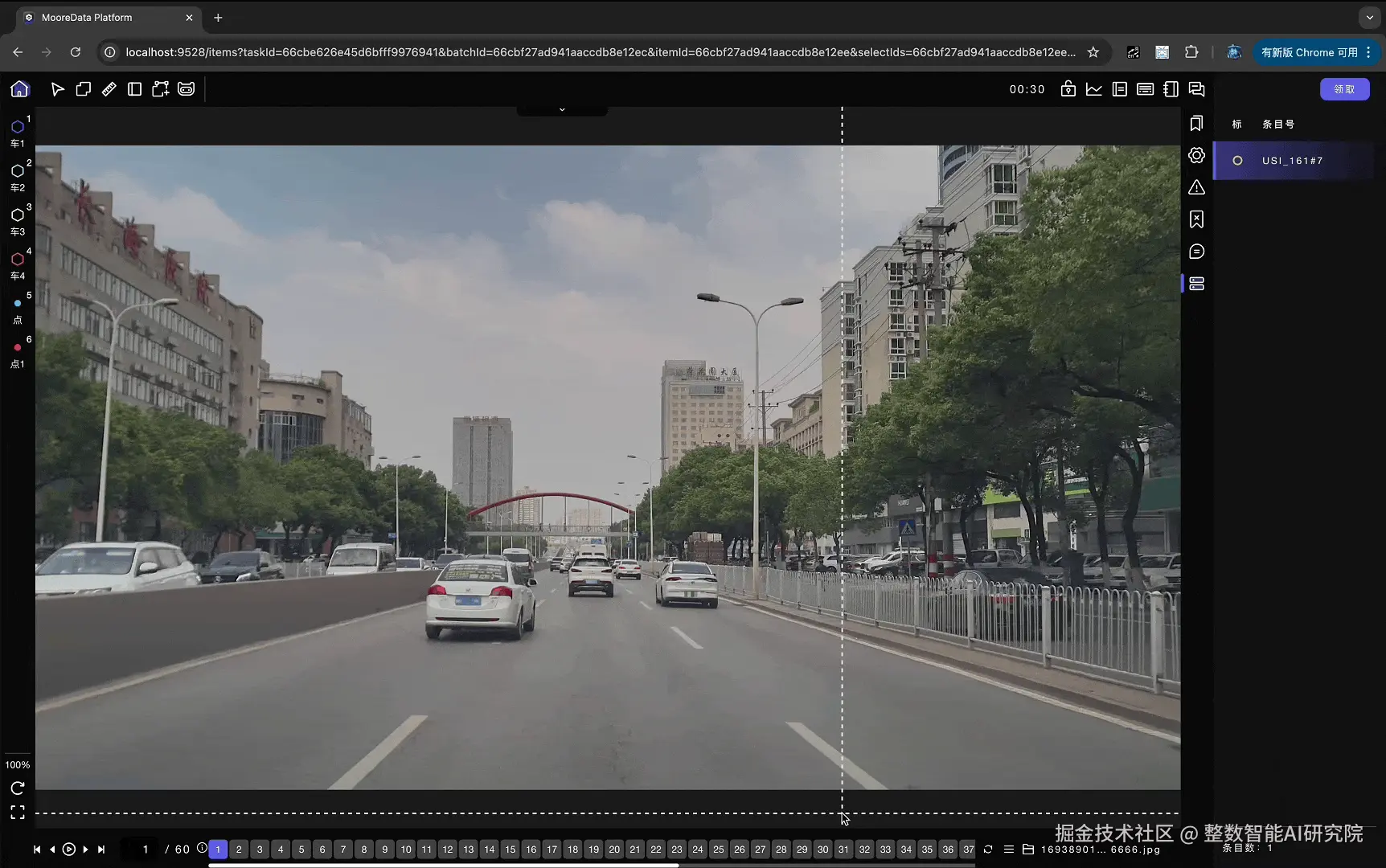The width and height of the screenshot is (1386, 868).
Task: Step forward one frame
Action: click(85, 850)
